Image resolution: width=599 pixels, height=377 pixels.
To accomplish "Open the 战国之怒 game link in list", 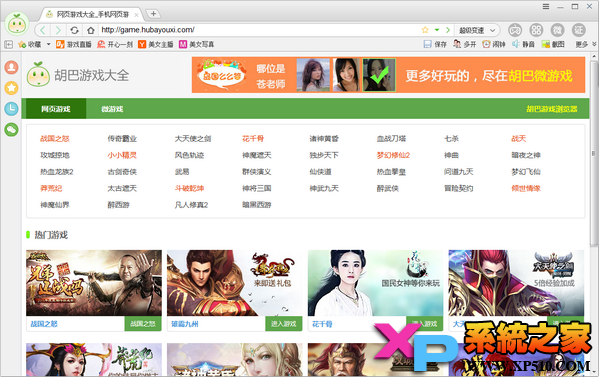I will pyautogui.click(x=55, y=139).
